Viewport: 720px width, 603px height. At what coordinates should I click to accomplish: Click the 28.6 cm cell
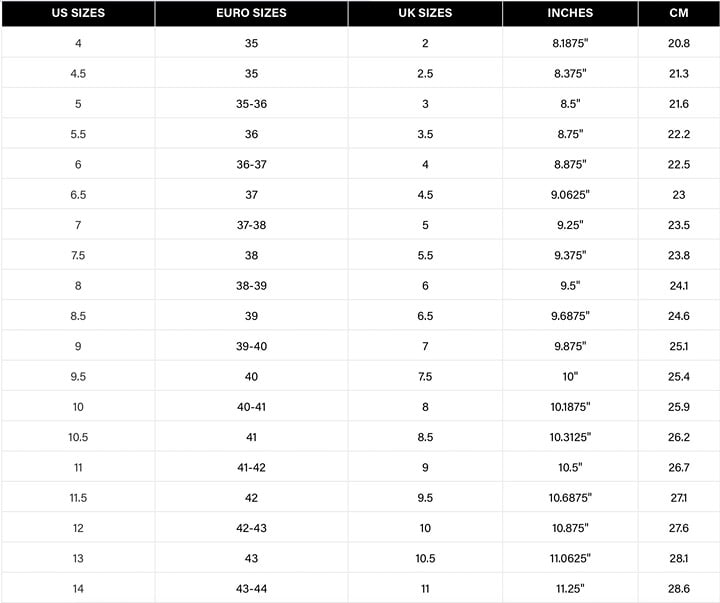tap(679, 589)
